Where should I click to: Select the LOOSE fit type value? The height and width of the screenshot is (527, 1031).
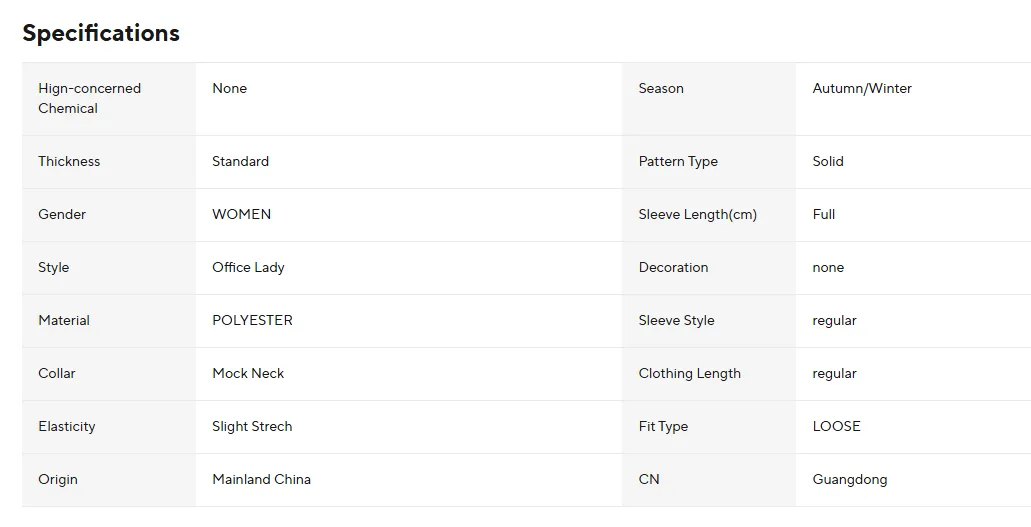pyautogui.click(x=836, y=426)
